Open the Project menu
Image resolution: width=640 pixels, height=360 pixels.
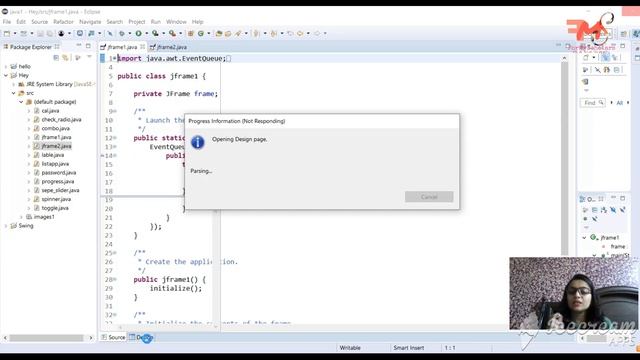point(137,22)
